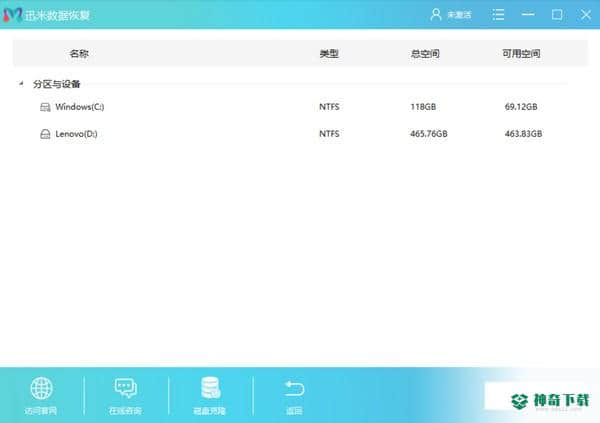This screenshot has height=423, width=600.
Task: Open the official website globe icon
Action: tap(41, 388)
